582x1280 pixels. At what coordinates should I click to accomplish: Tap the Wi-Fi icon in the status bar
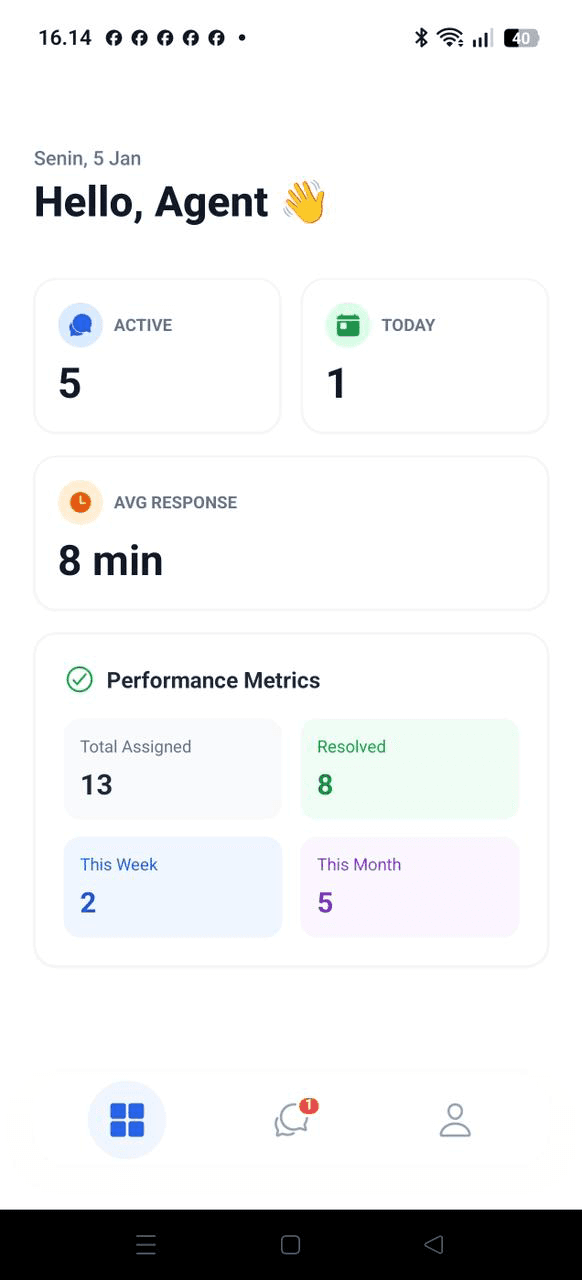pos(450,37)
